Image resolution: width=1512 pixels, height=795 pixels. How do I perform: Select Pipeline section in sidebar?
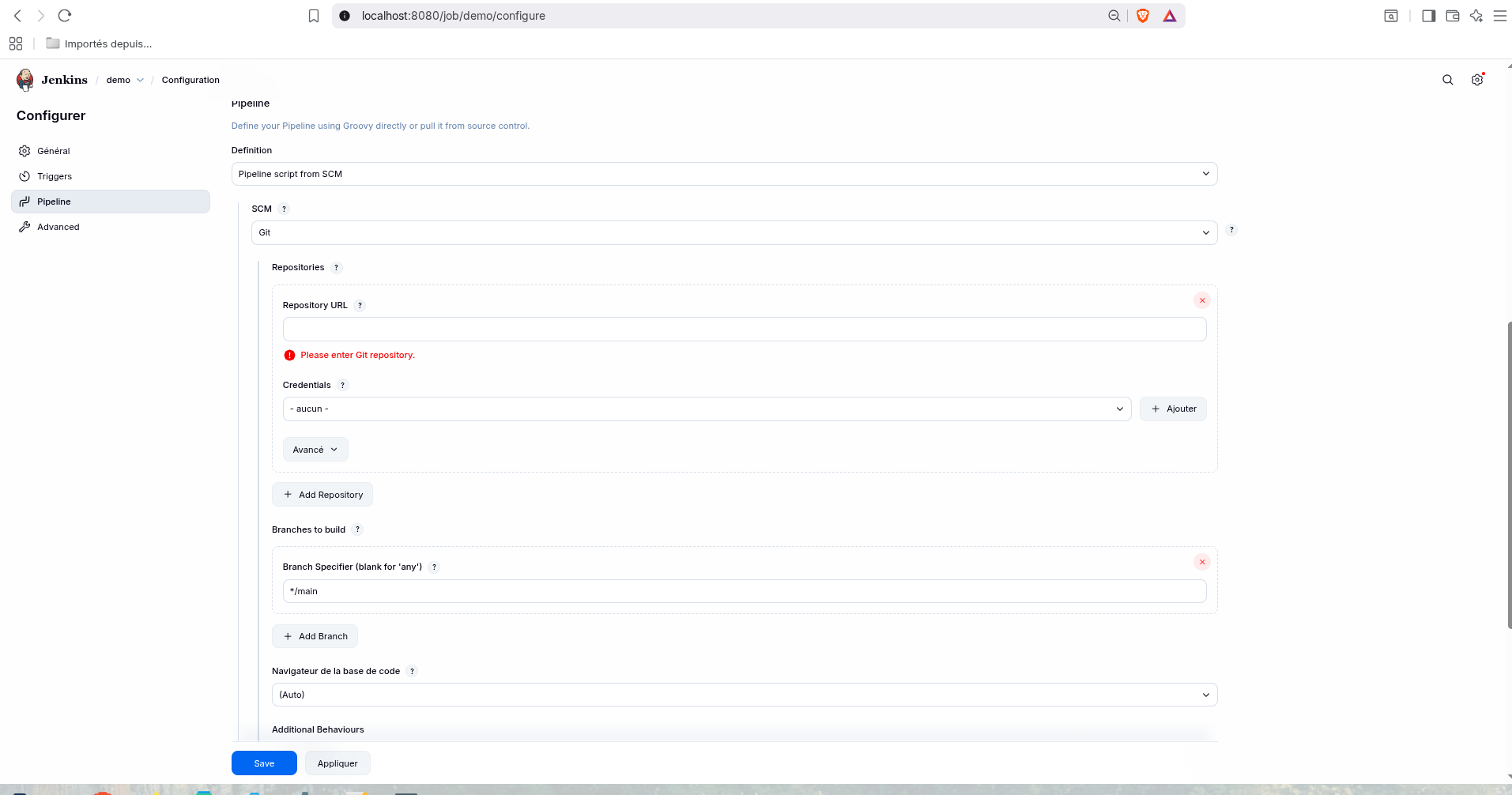(x=111, y=202)
